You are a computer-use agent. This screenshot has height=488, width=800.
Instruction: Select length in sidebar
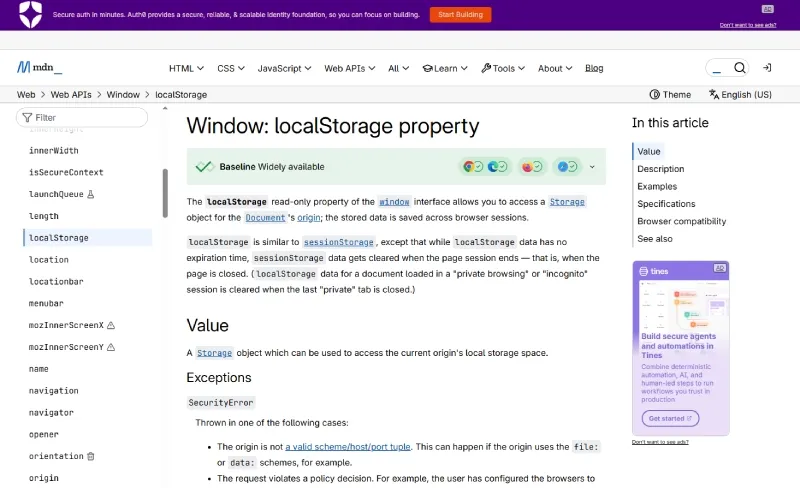point(43,216)
